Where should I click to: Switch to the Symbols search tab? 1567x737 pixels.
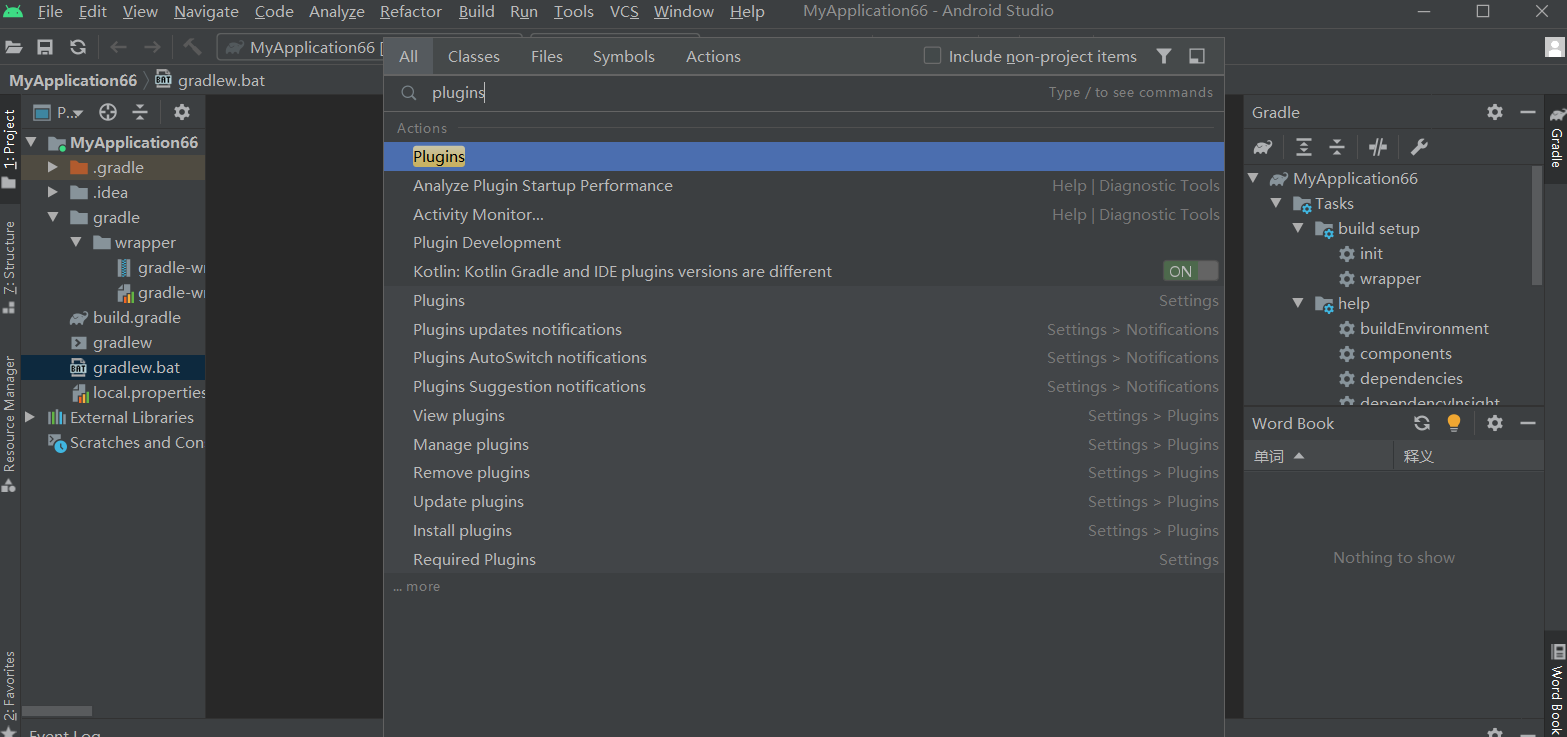click(x=623, y=56)
